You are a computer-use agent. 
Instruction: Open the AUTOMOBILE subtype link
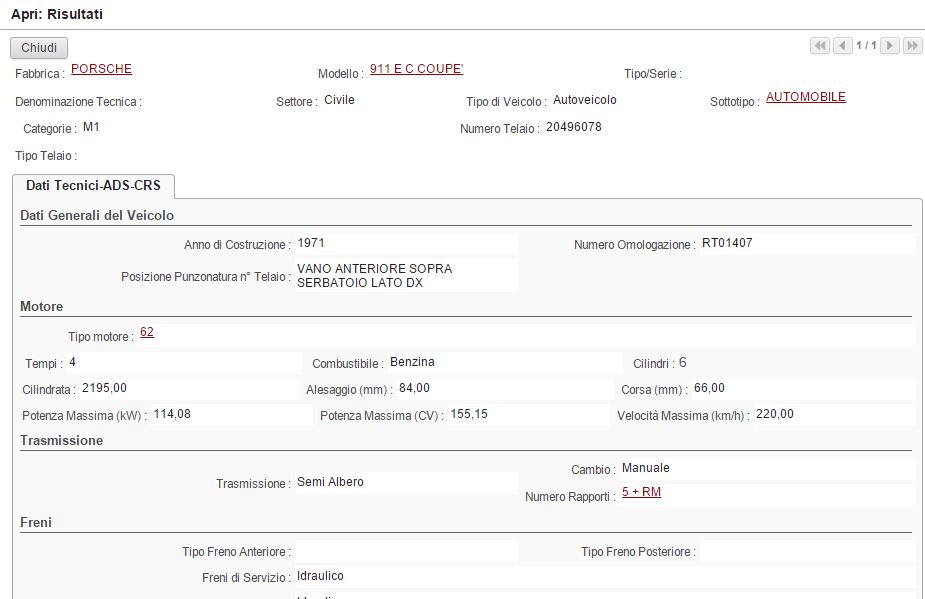point(805,97)
